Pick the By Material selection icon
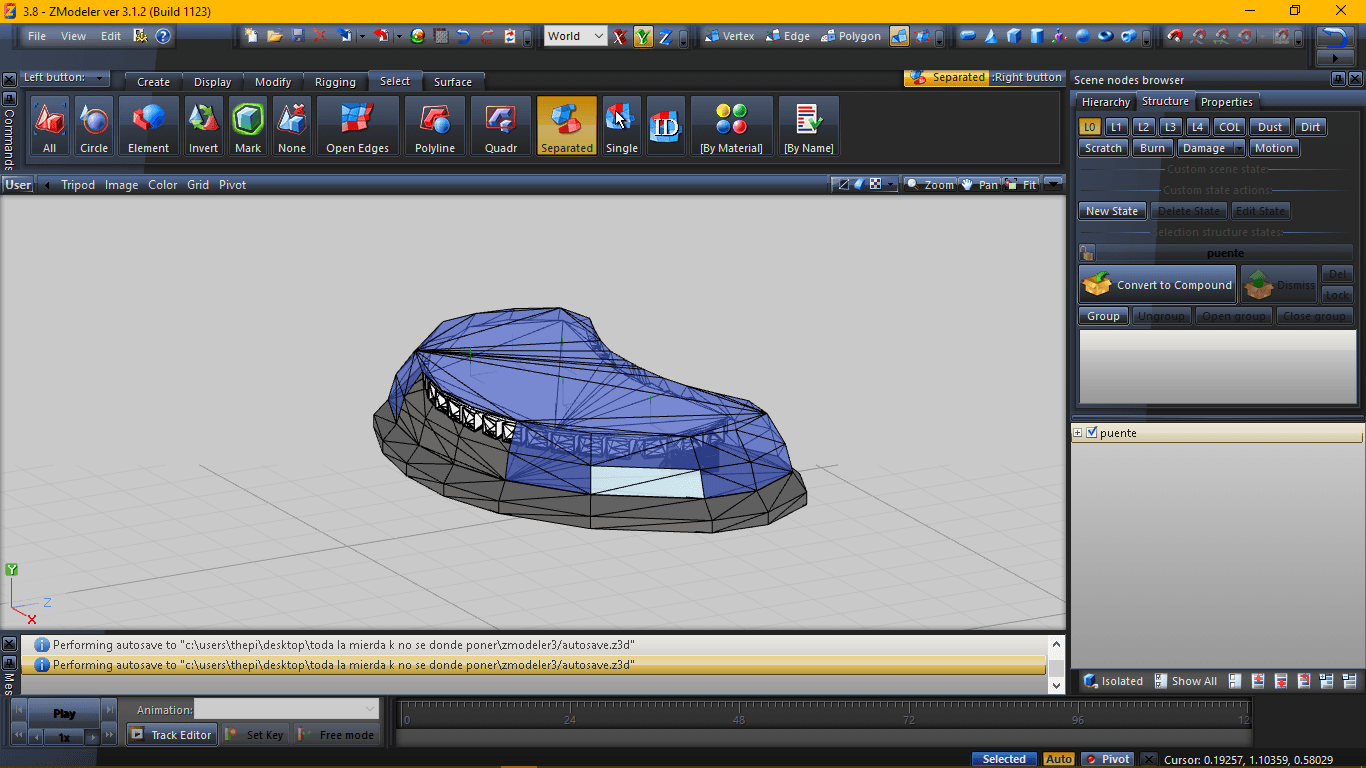The image size is (1366, 768). [x=731, y=126]
